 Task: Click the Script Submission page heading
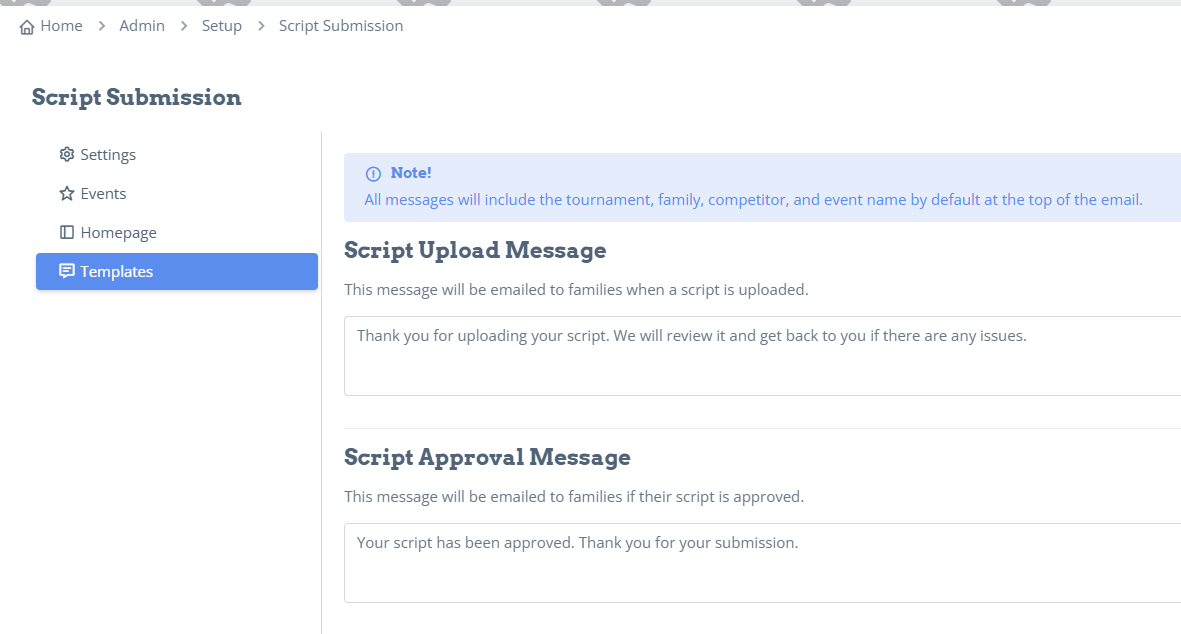[136, 97]
